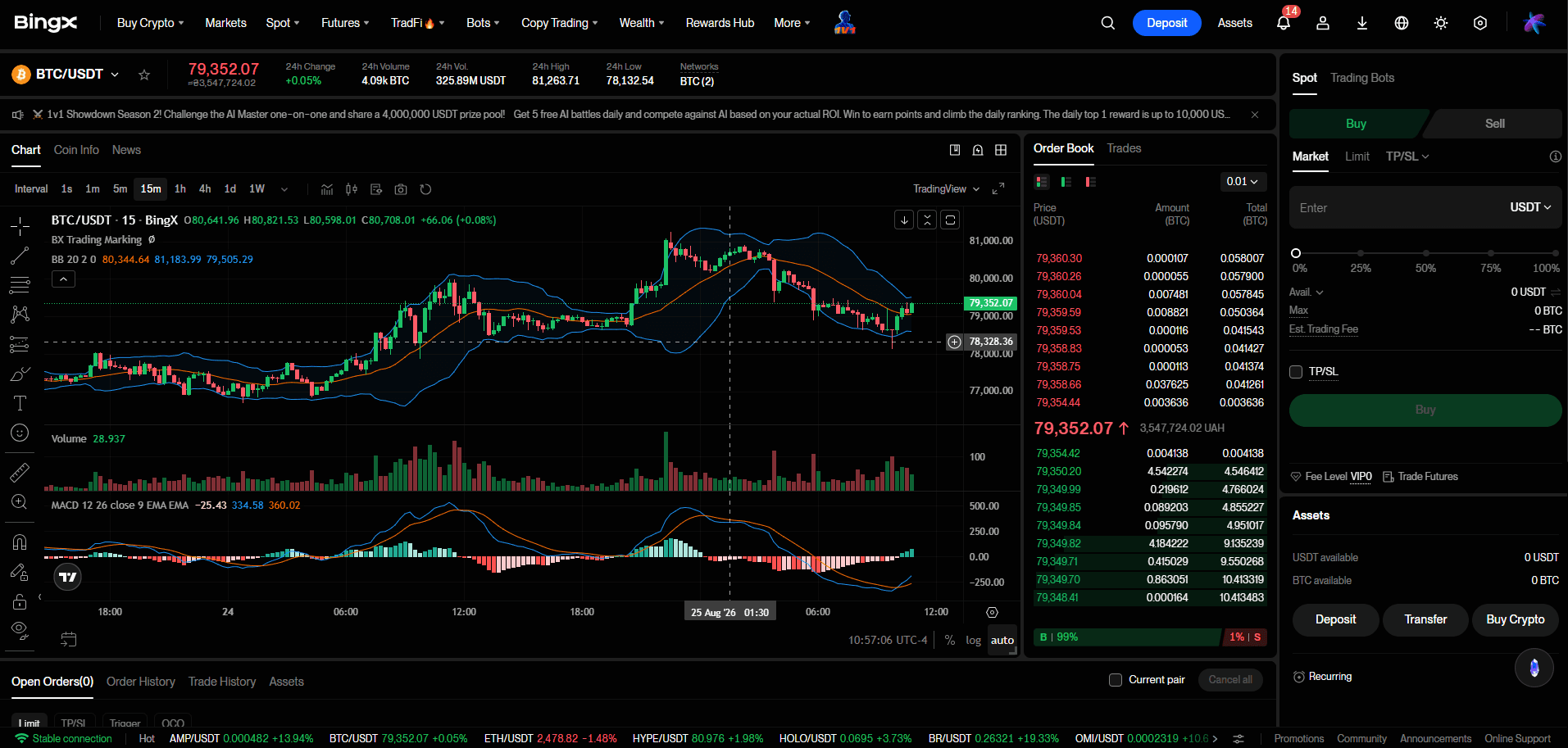This screenshot has width=1568, height=748.
Task: Open order book 0.01 precision dropdown
Action: 1243,182
